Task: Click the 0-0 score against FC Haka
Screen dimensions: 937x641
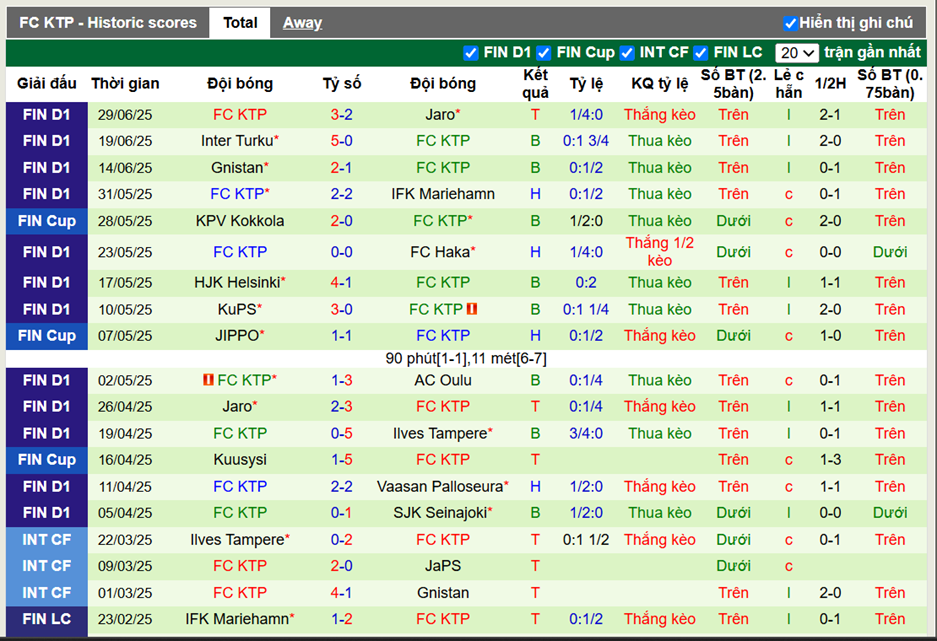Action: 341,252
